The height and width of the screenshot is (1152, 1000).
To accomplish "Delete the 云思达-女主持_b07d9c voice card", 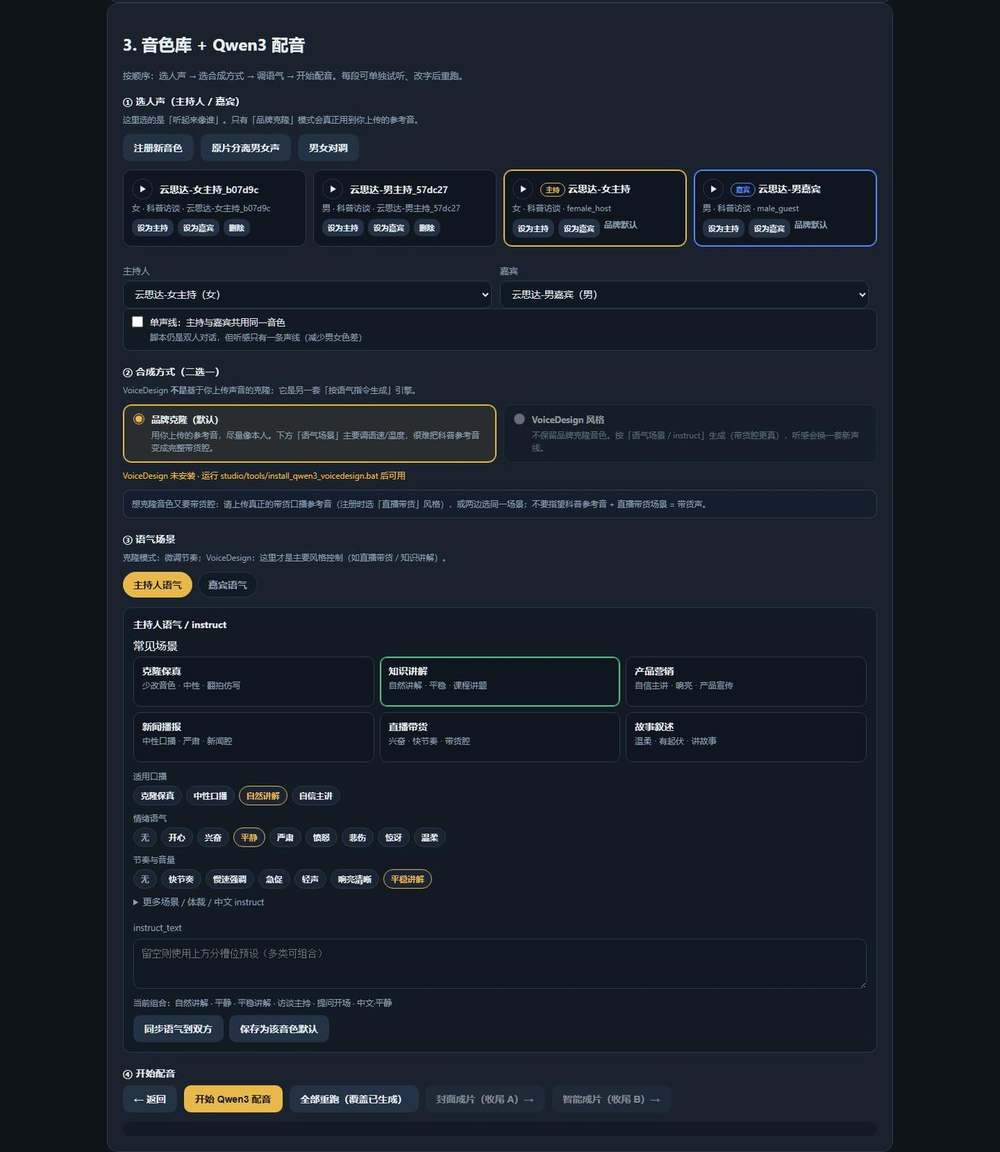I will 237,228.
